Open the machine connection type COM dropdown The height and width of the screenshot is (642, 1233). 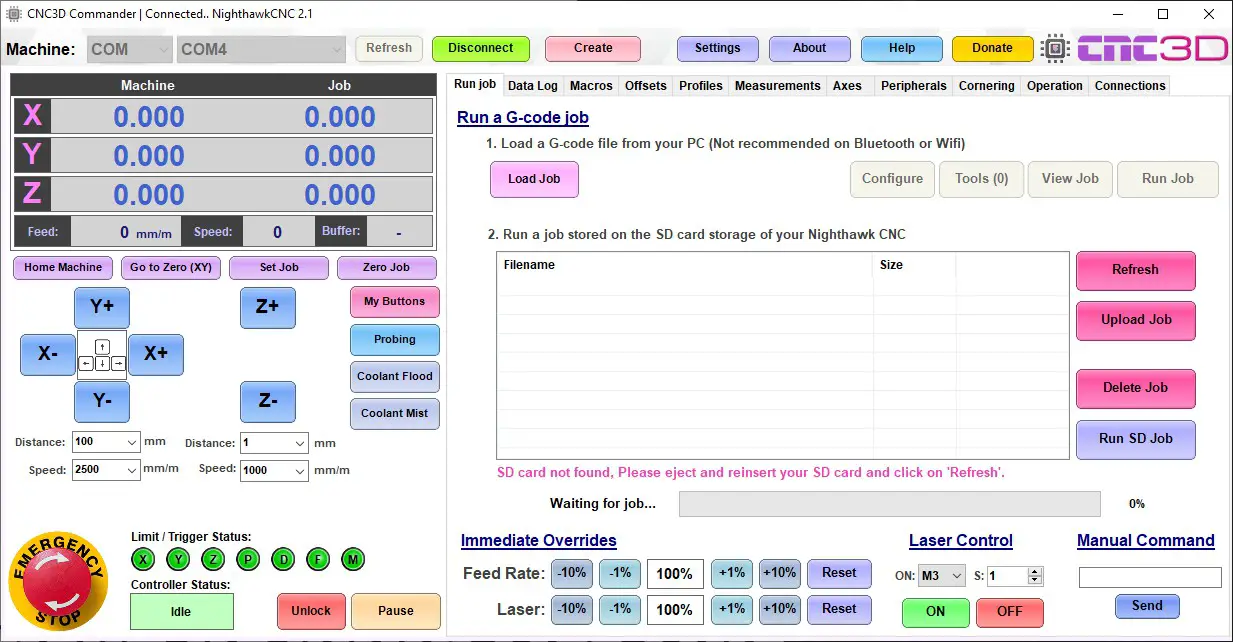pos(130,49)
